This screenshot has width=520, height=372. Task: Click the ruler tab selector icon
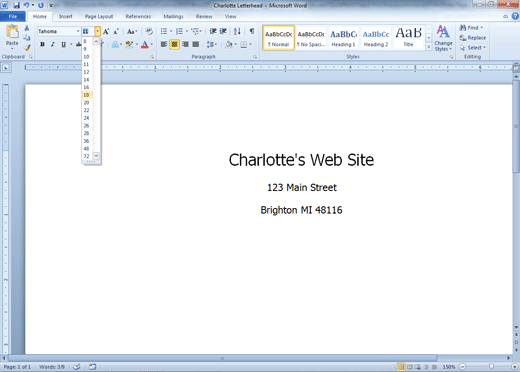tap(6, 68)
